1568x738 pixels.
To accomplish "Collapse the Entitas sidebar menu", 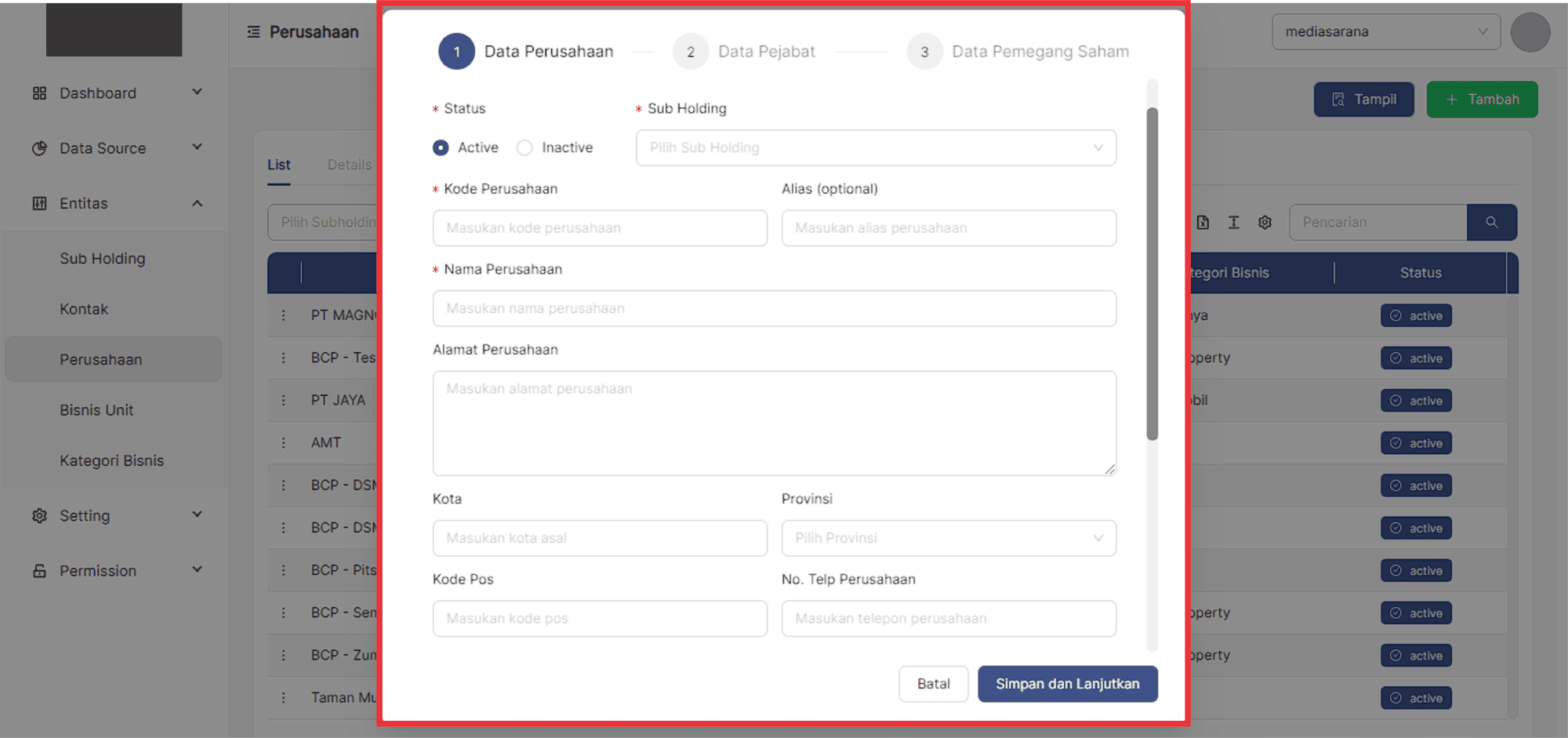I will pos(197,203).
